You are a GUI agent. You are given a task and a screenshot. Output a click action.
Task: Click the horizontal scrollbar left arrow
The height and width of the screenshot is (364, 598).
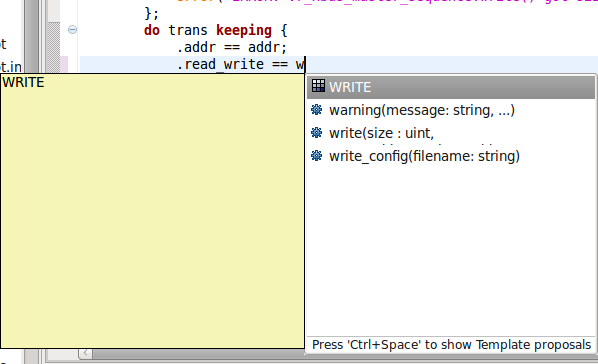point(85,353)
